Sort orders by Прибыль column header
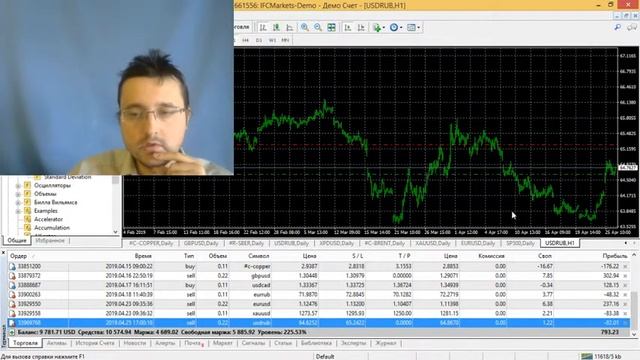The width and height of the screenshot is (640, 360). point(615,256)
